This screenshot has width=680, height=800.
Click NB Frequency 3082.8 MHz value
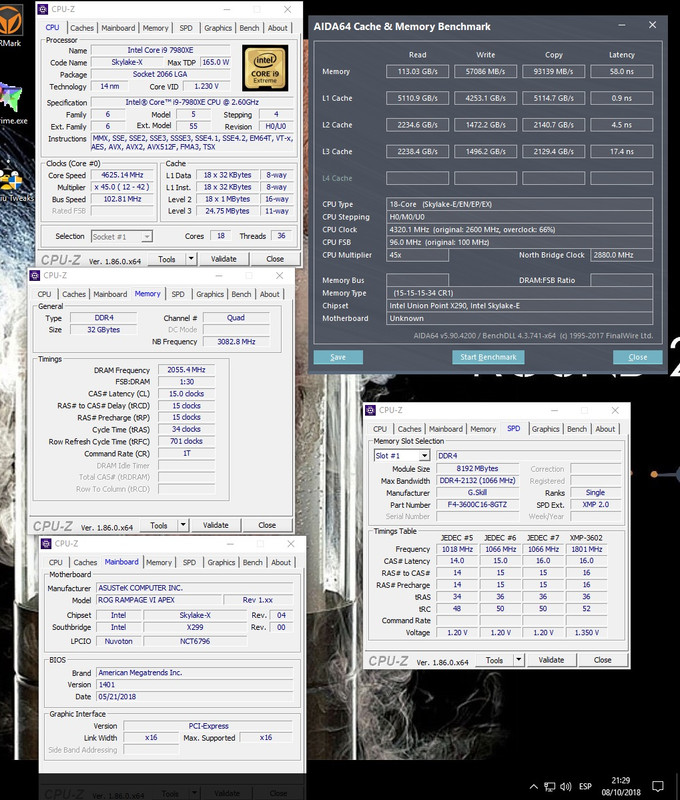click(236, 342)
